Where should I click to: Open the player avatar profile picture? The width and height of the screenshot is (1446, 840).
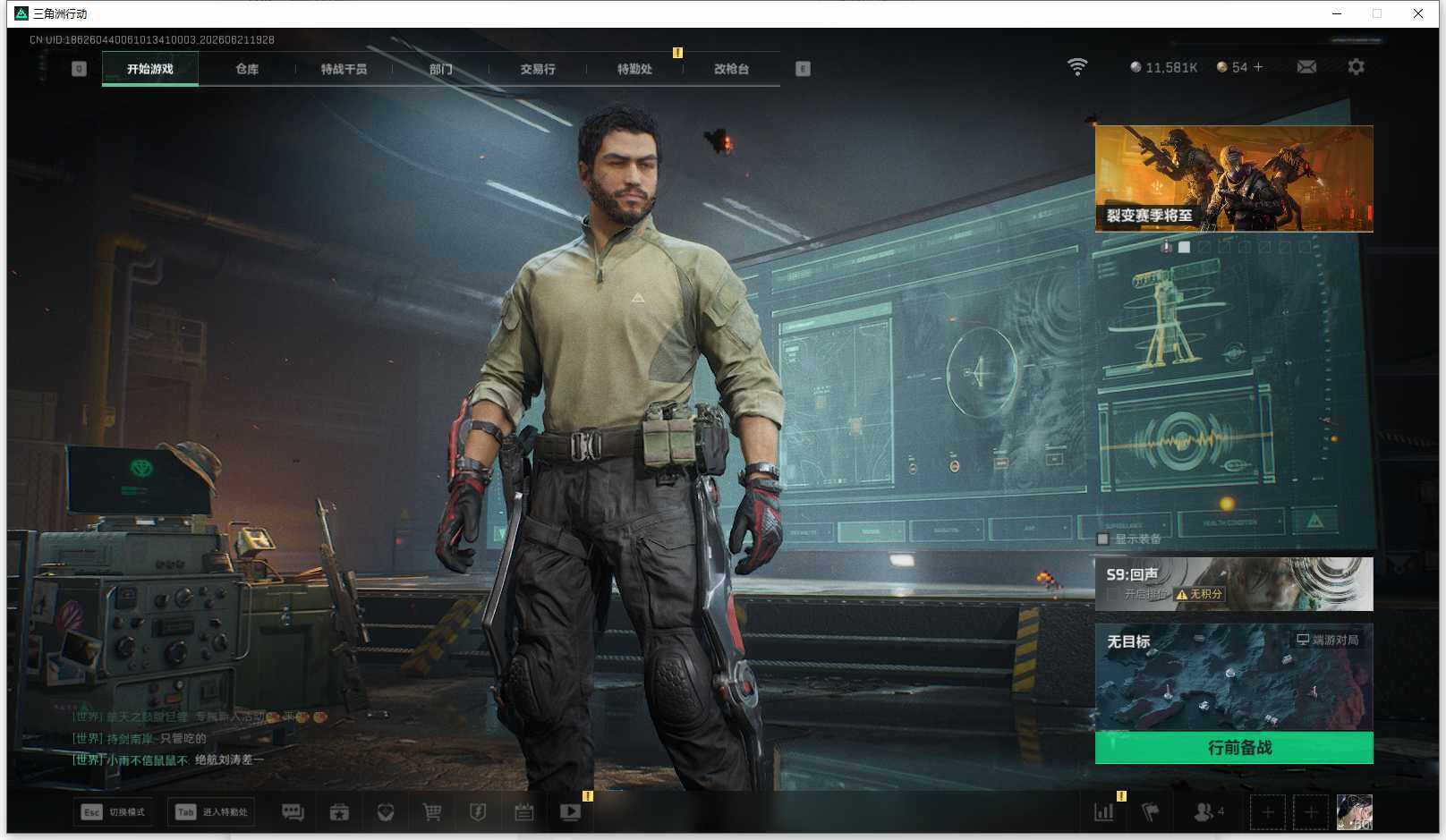[1355, 812]
